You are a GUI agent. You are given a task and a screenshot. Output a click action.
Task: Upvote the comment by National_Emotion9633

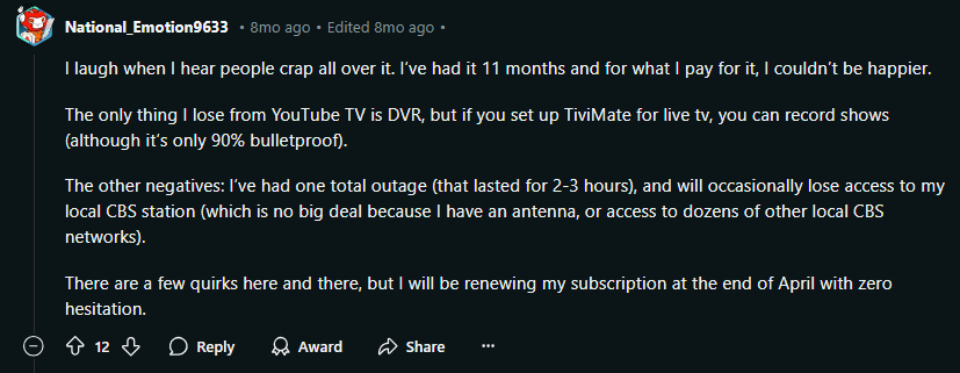pyautogui.click(x=75, y=347)
